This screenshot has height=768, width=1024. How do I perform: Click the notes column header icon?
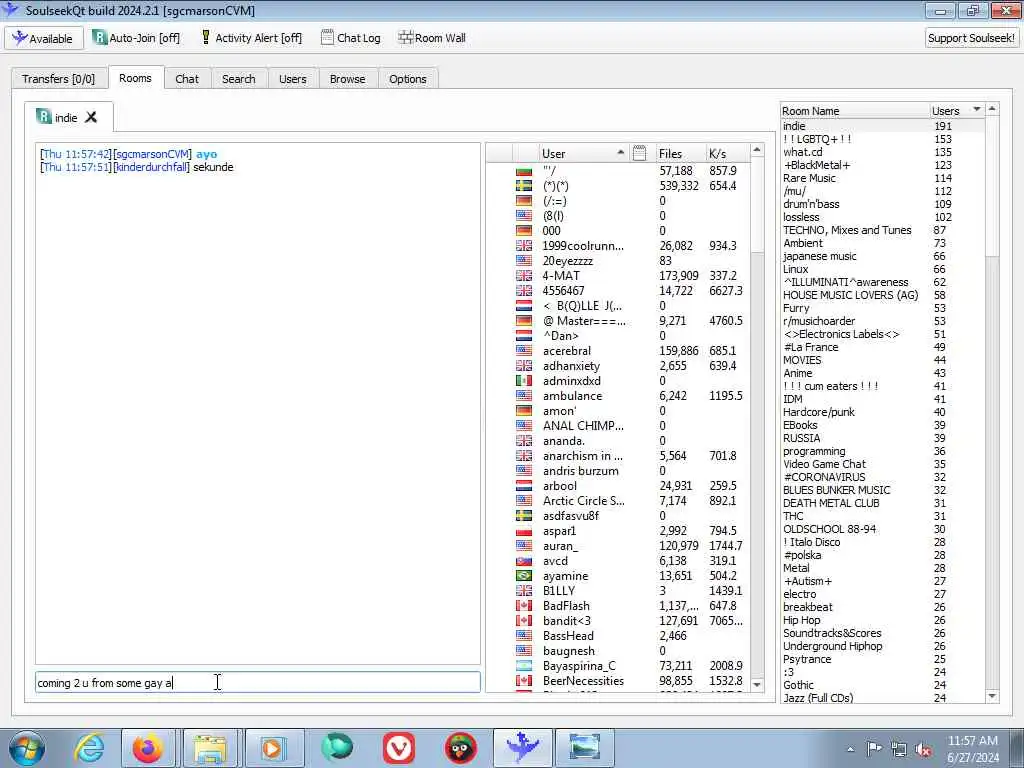640,153
